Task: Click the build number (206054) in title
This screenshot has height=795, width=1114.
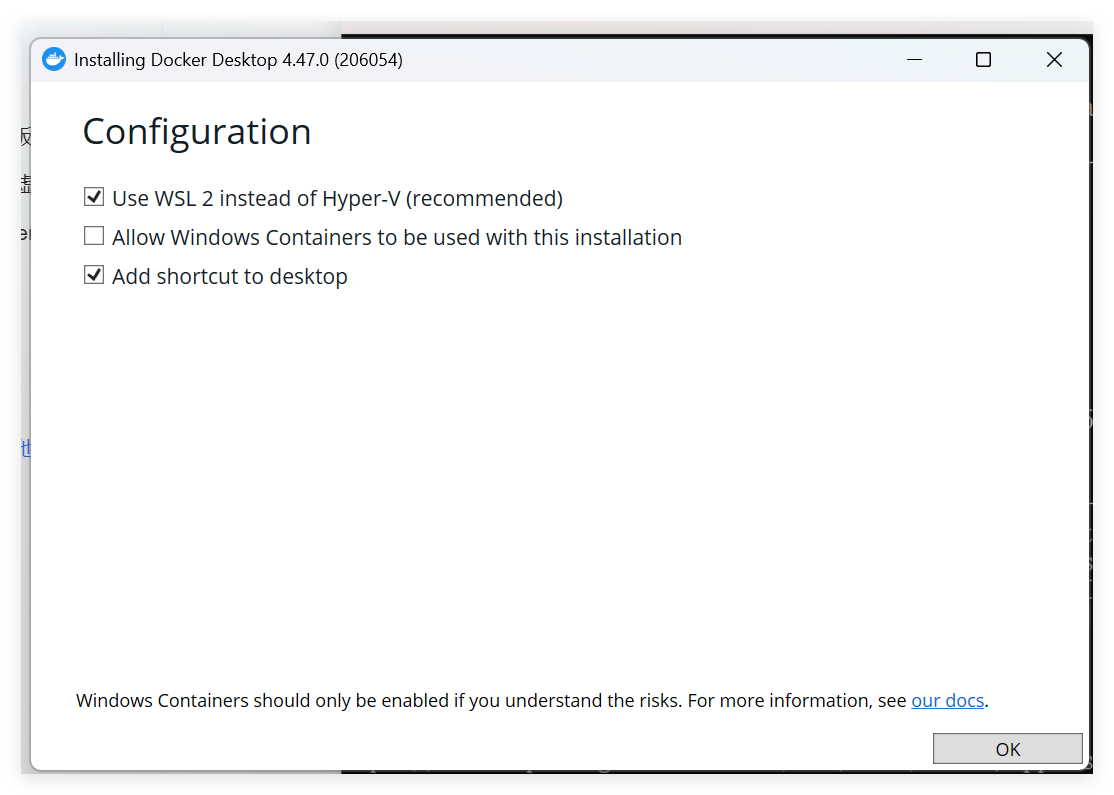Action: [x=368, y=60]
